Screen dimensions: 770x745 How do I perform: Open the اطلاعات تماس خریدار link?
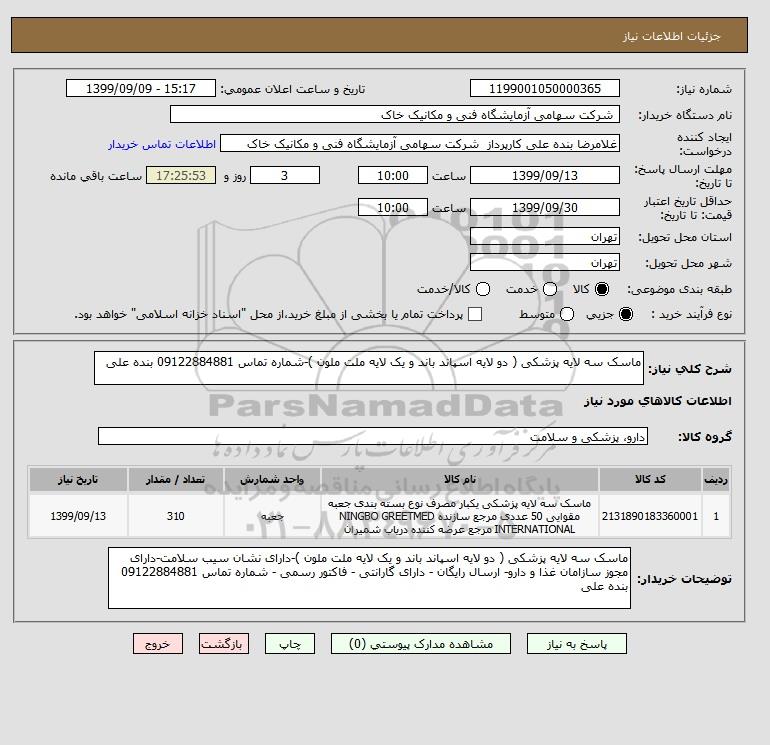click(162, 144)
